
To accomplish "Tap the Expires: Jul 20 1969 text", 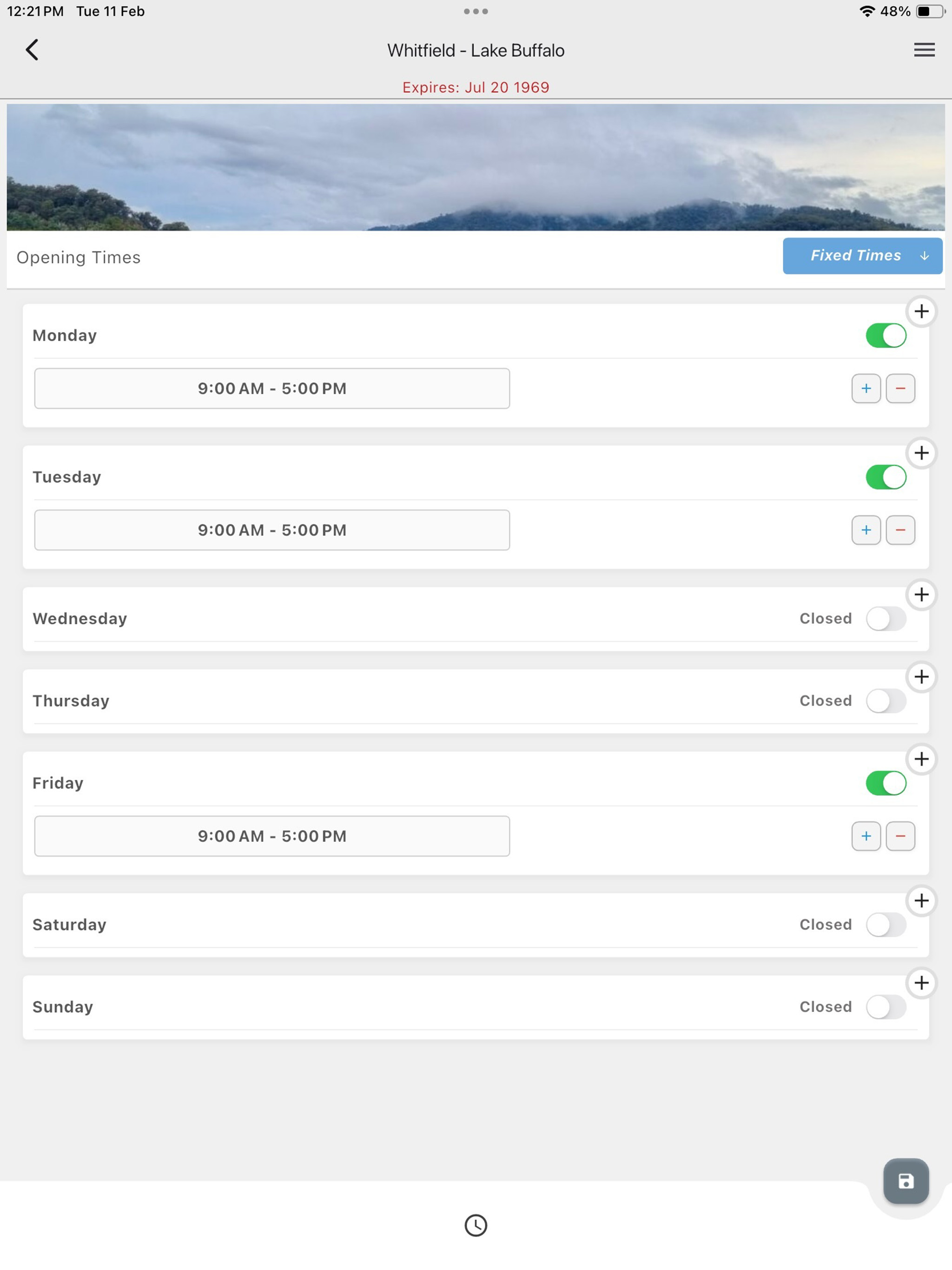I will [x=476, y=87].
